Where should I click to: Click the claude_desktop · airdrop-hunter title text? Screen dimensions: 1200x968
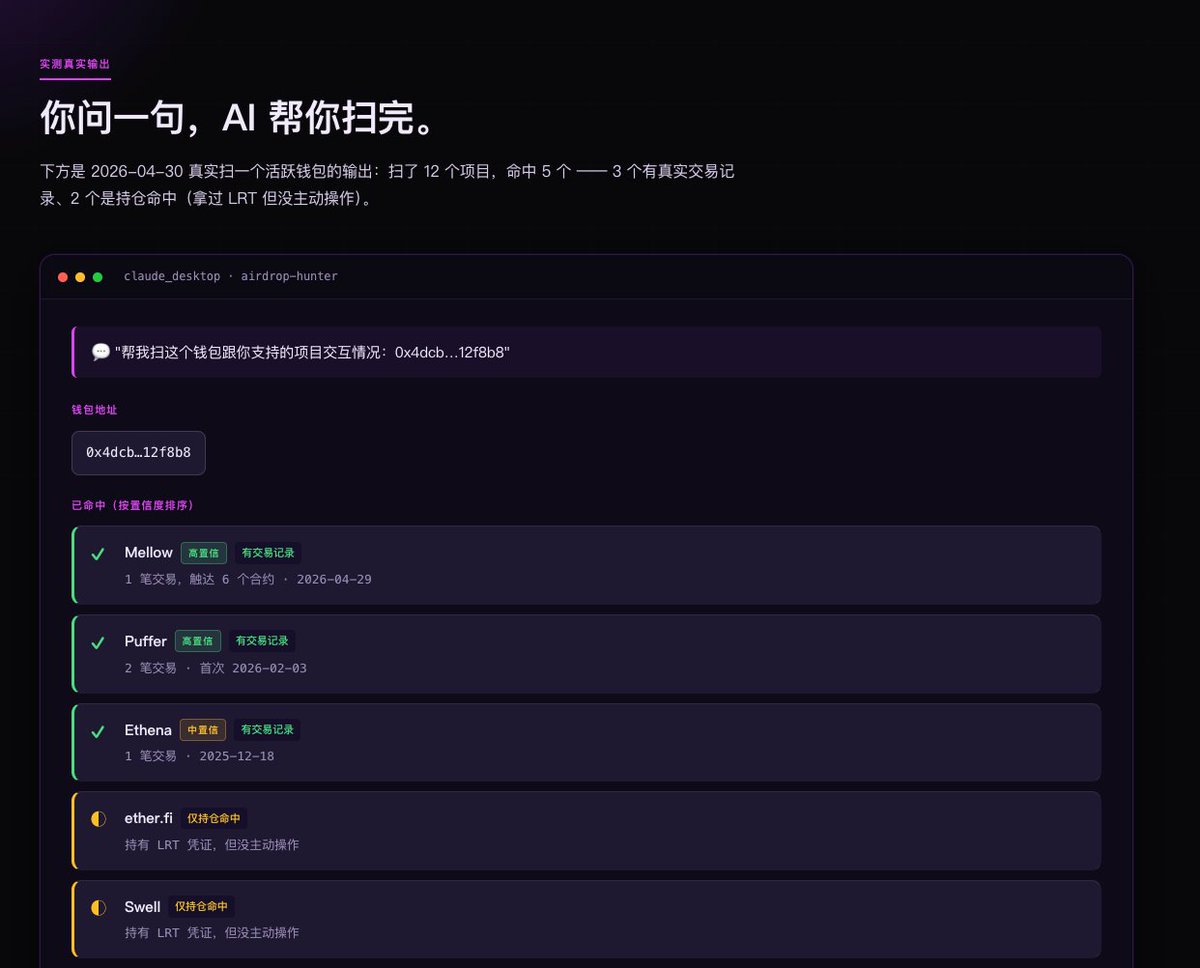(231, 276)
